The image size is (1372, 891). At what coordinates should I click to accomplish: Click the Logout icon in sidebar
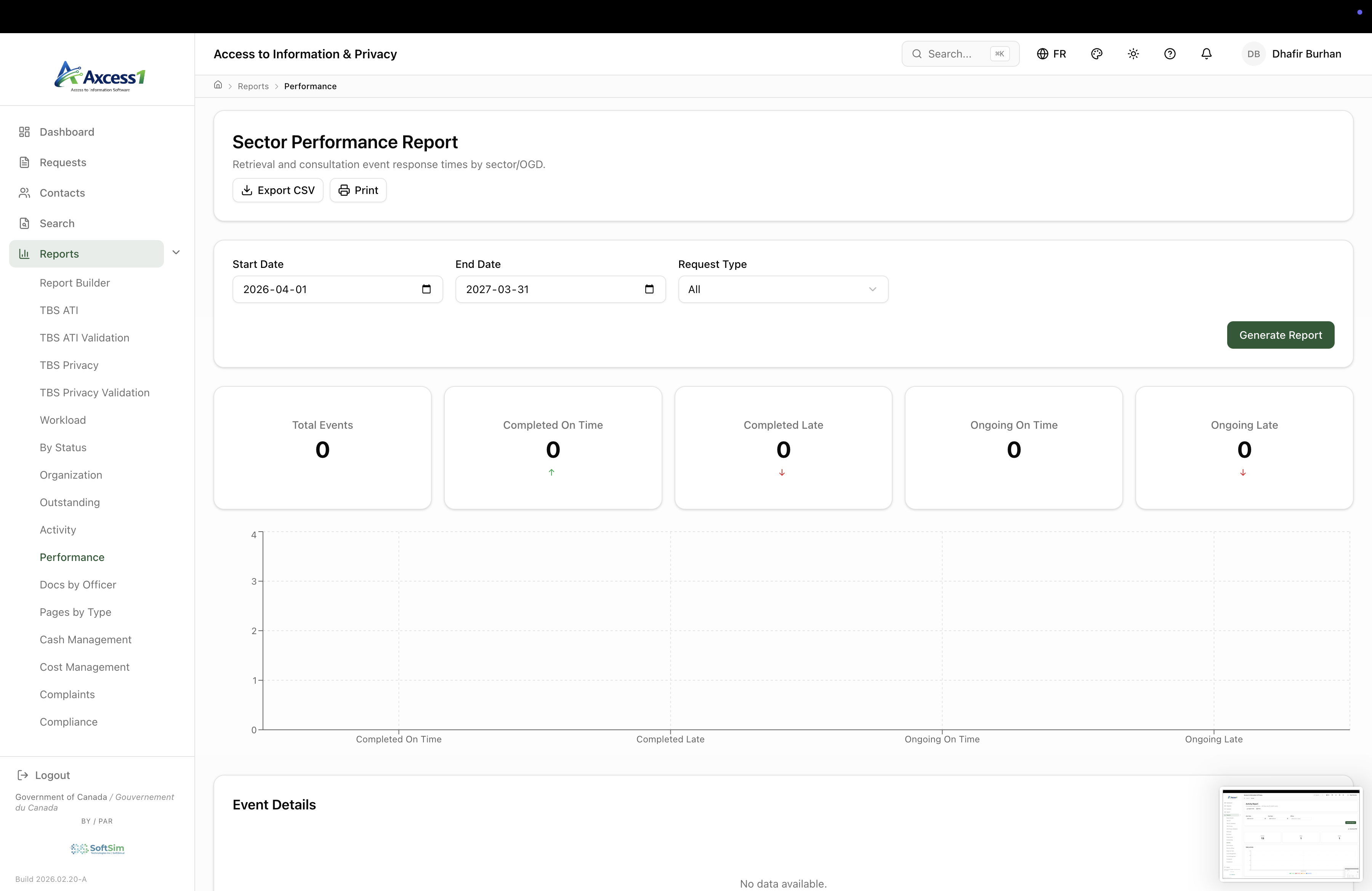click(23, 775)
